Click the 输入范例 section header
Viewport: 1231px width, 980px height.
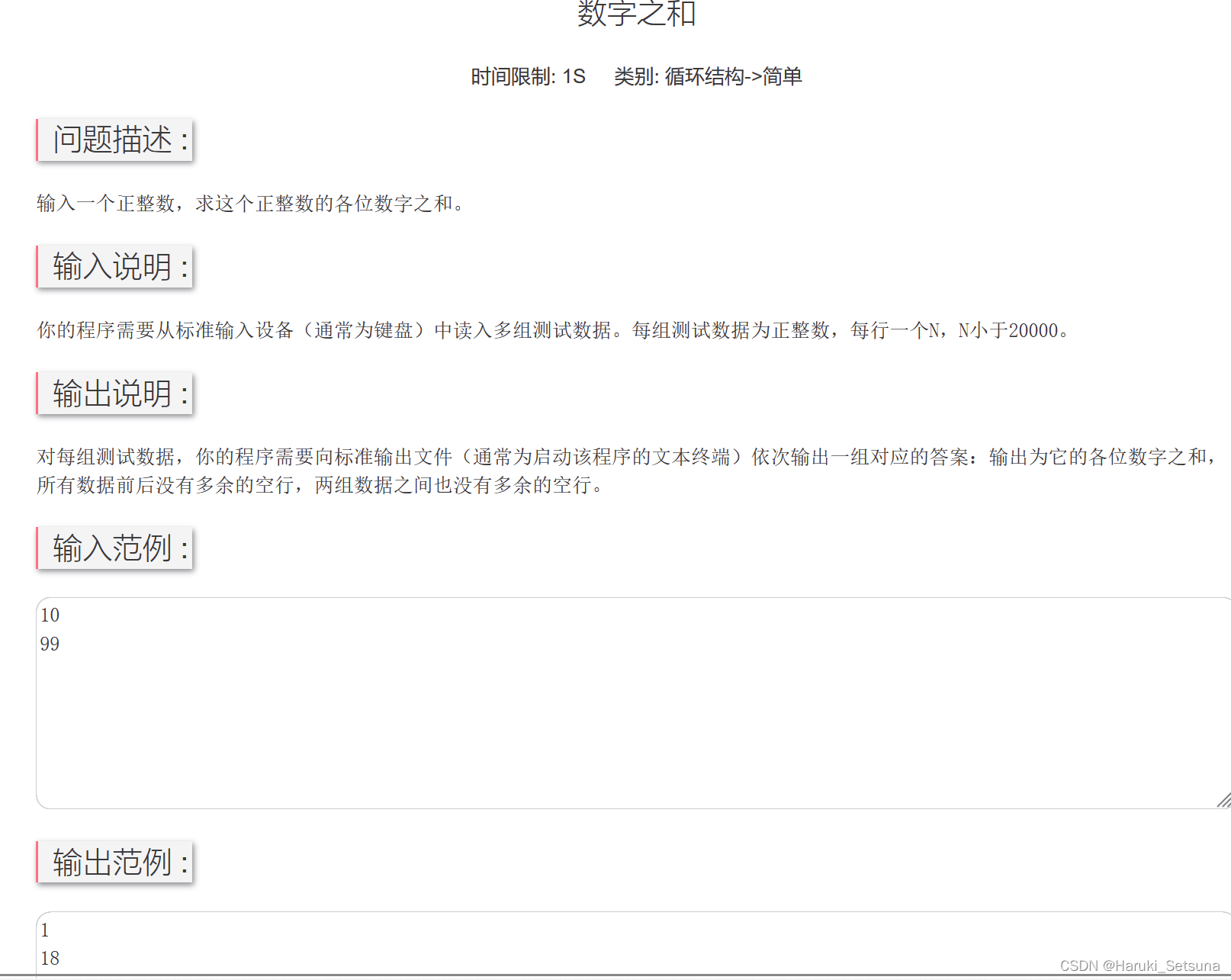point(114,548)
